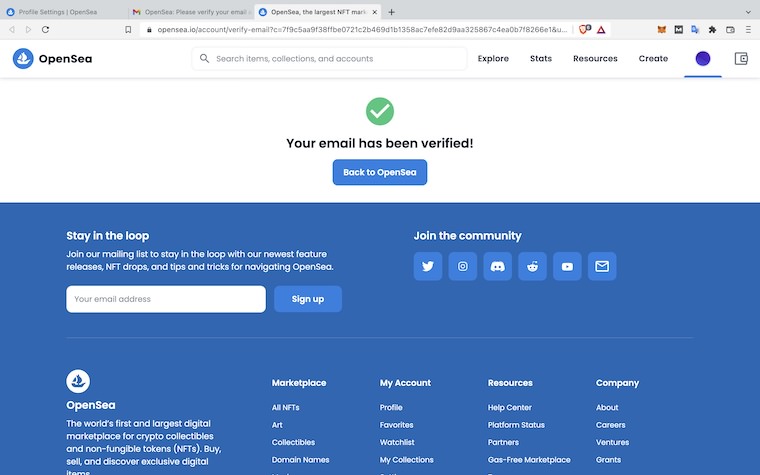Open the Stats navigation menu

point(541,59)
